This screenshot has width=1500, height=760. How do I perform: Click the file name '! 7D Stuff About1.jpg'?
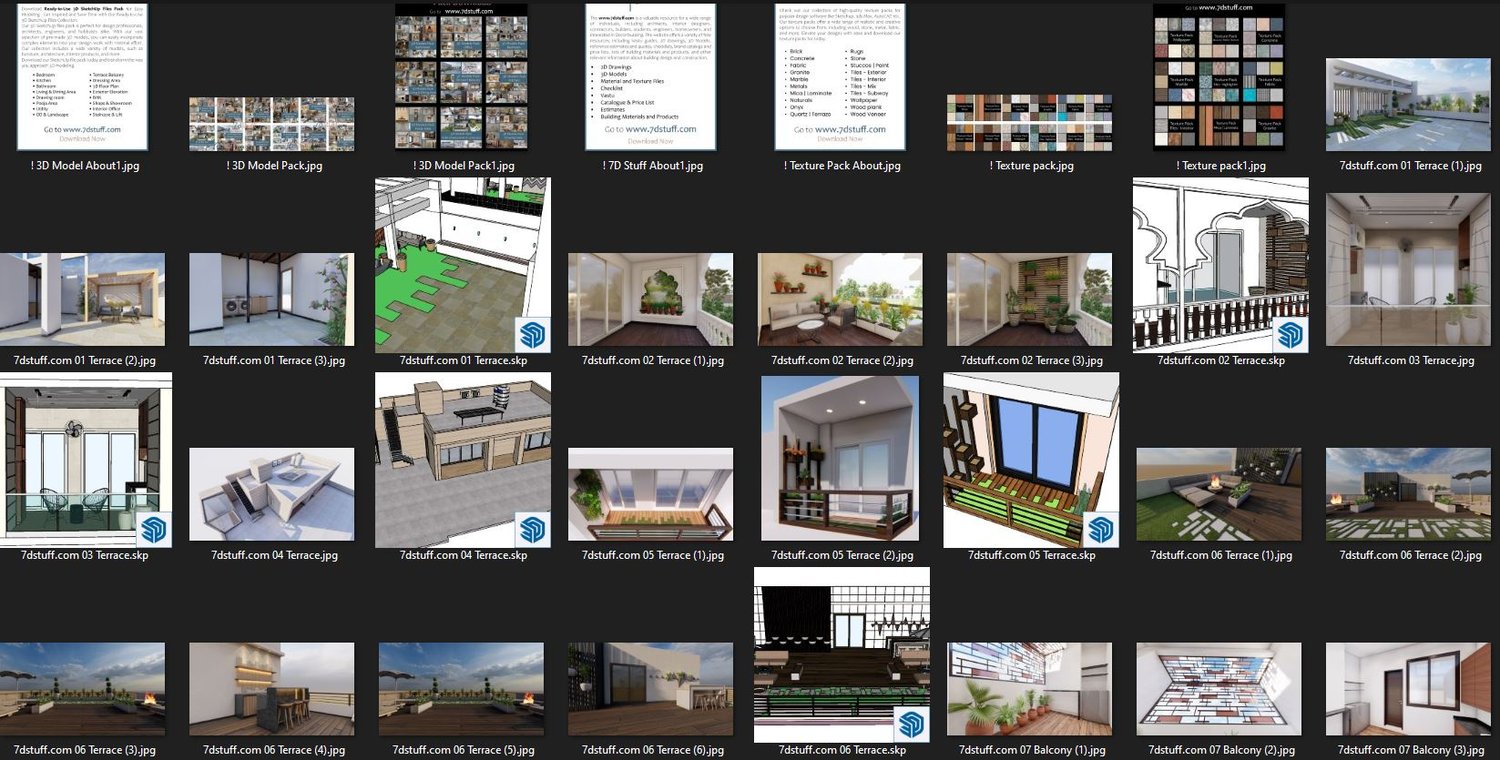coord(651,166)
